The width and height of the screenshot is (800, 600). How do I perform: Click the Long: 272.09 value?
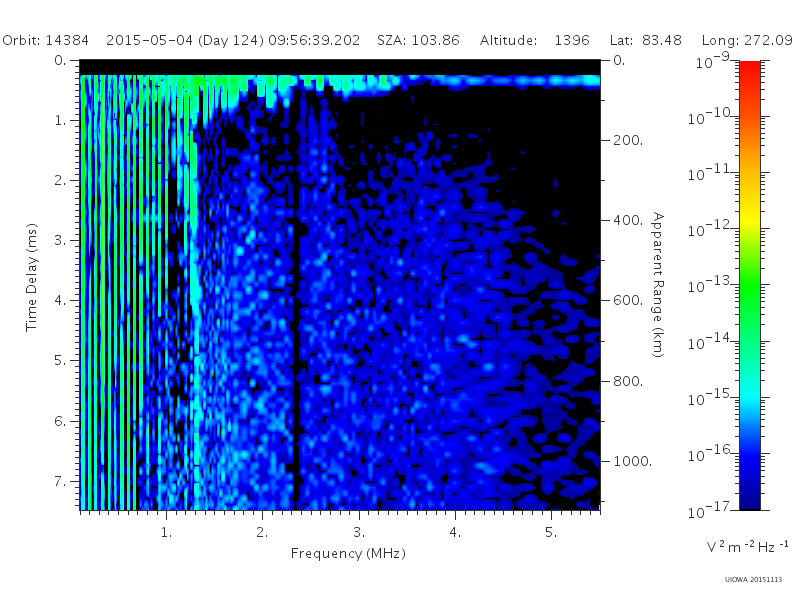coord(747,40)
